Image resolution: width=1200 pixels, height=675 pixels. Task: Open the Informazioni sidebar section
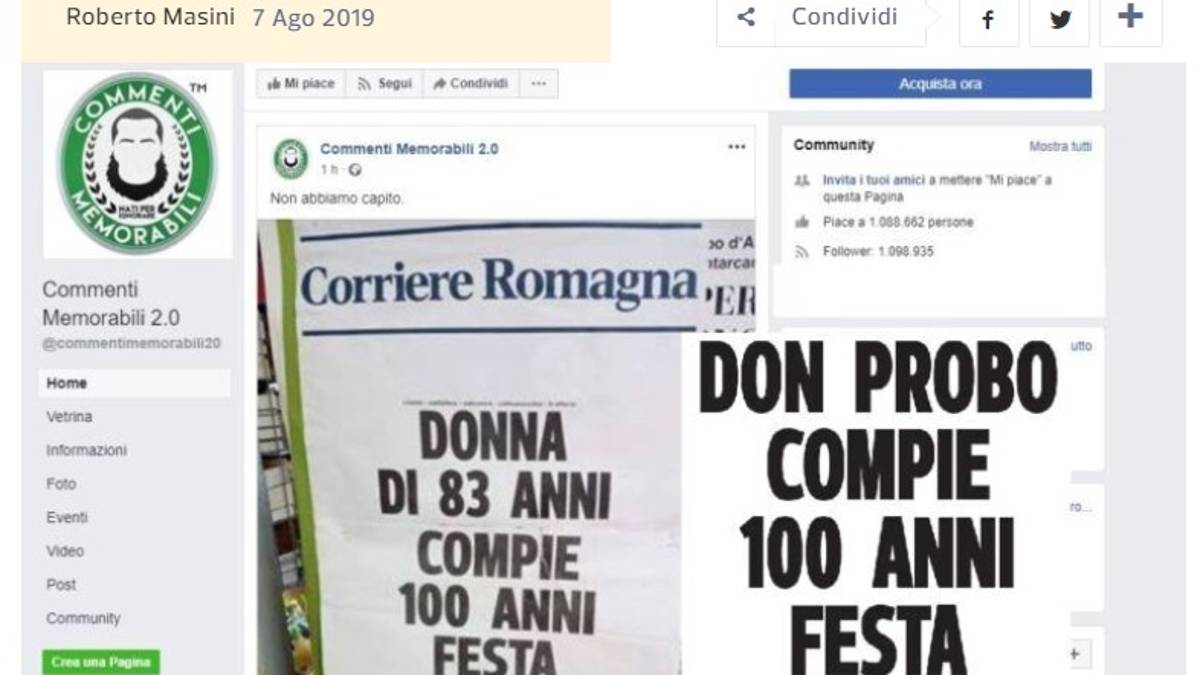pos(86,450)
